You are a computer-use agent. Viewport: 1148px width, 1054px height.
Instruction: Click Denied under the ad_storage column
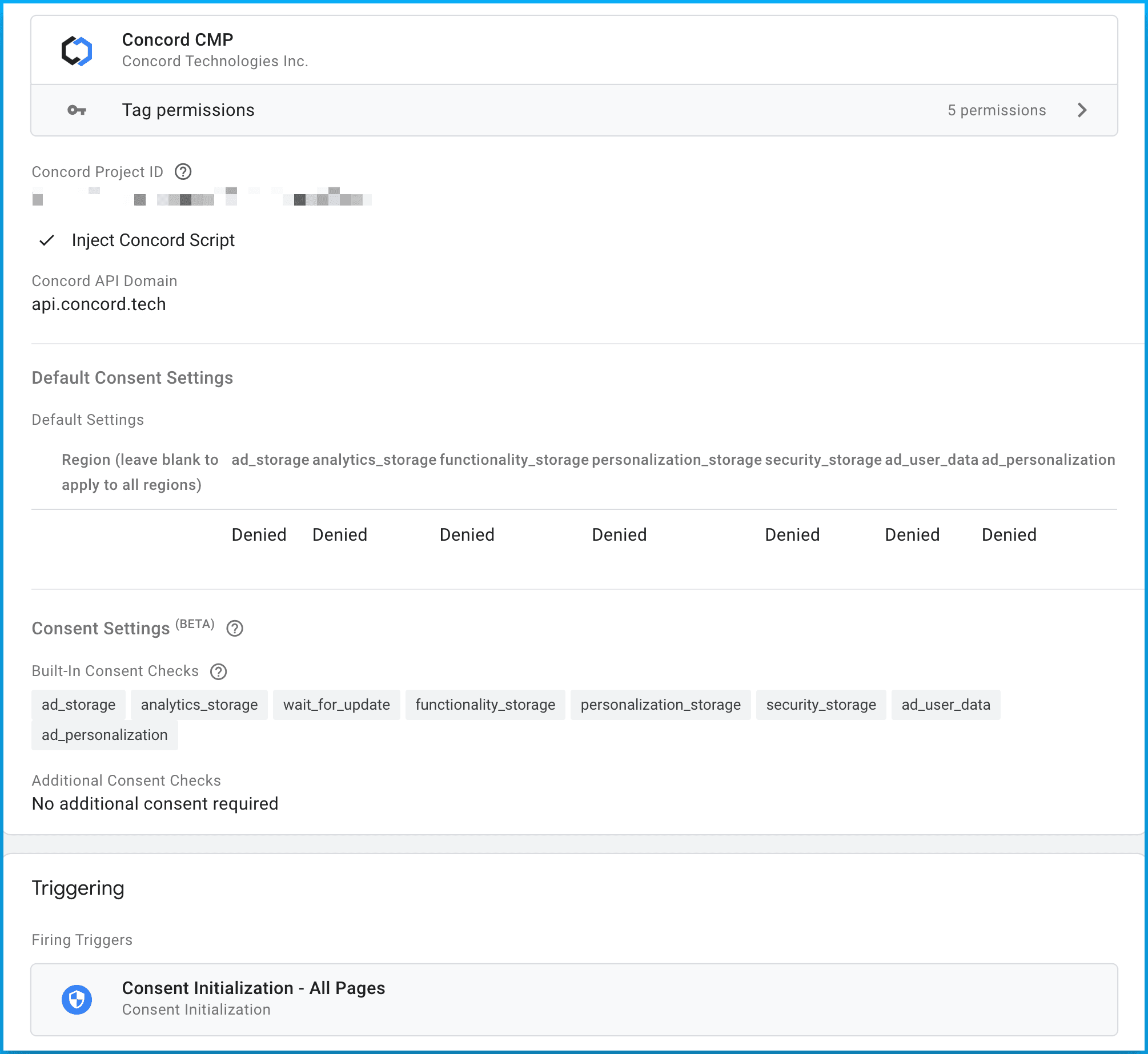pyautogui.click(x=259, y=535)
